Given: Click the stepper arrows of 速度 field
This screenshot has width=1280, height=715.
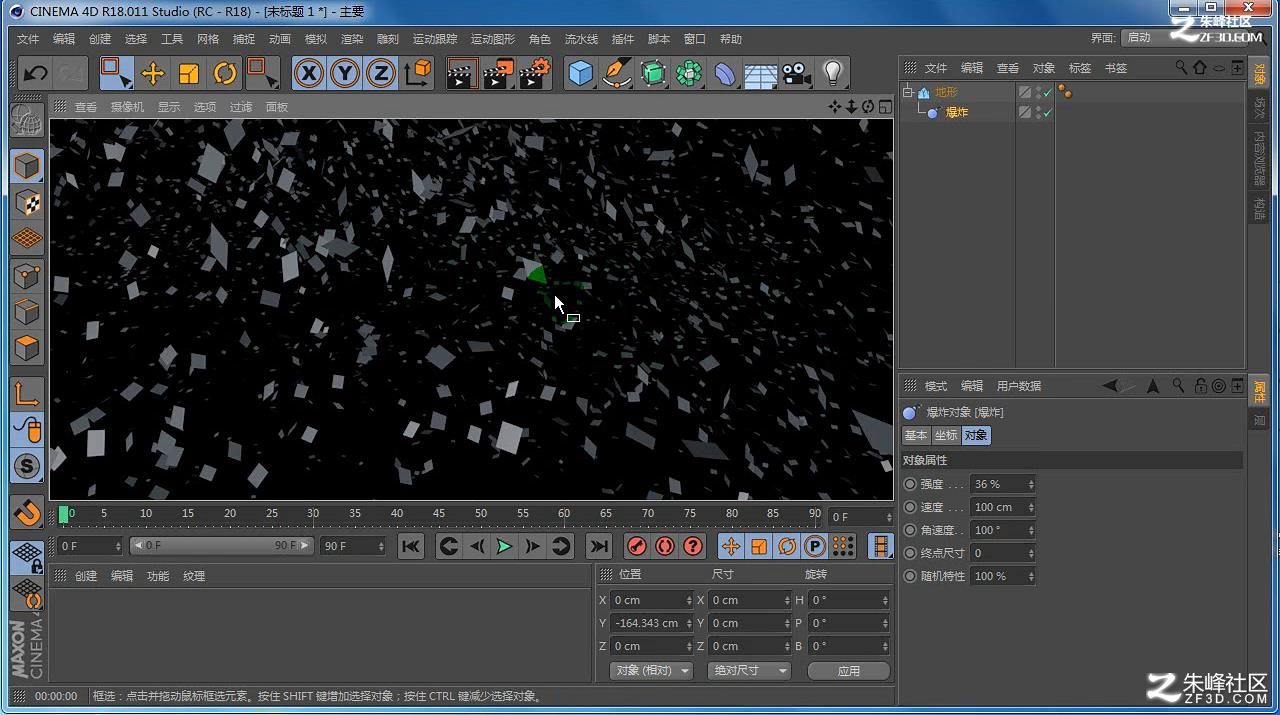Looking at the screenshot, I should coord(1031,507).
